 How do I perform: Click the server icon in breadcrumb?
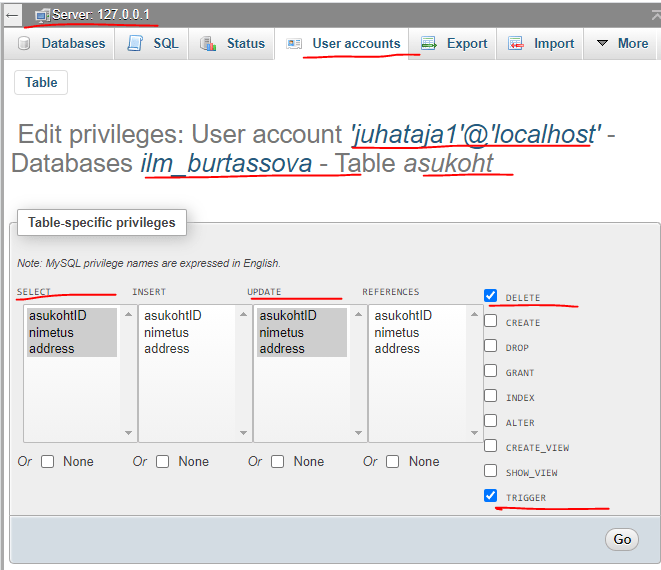coord(42,15)
